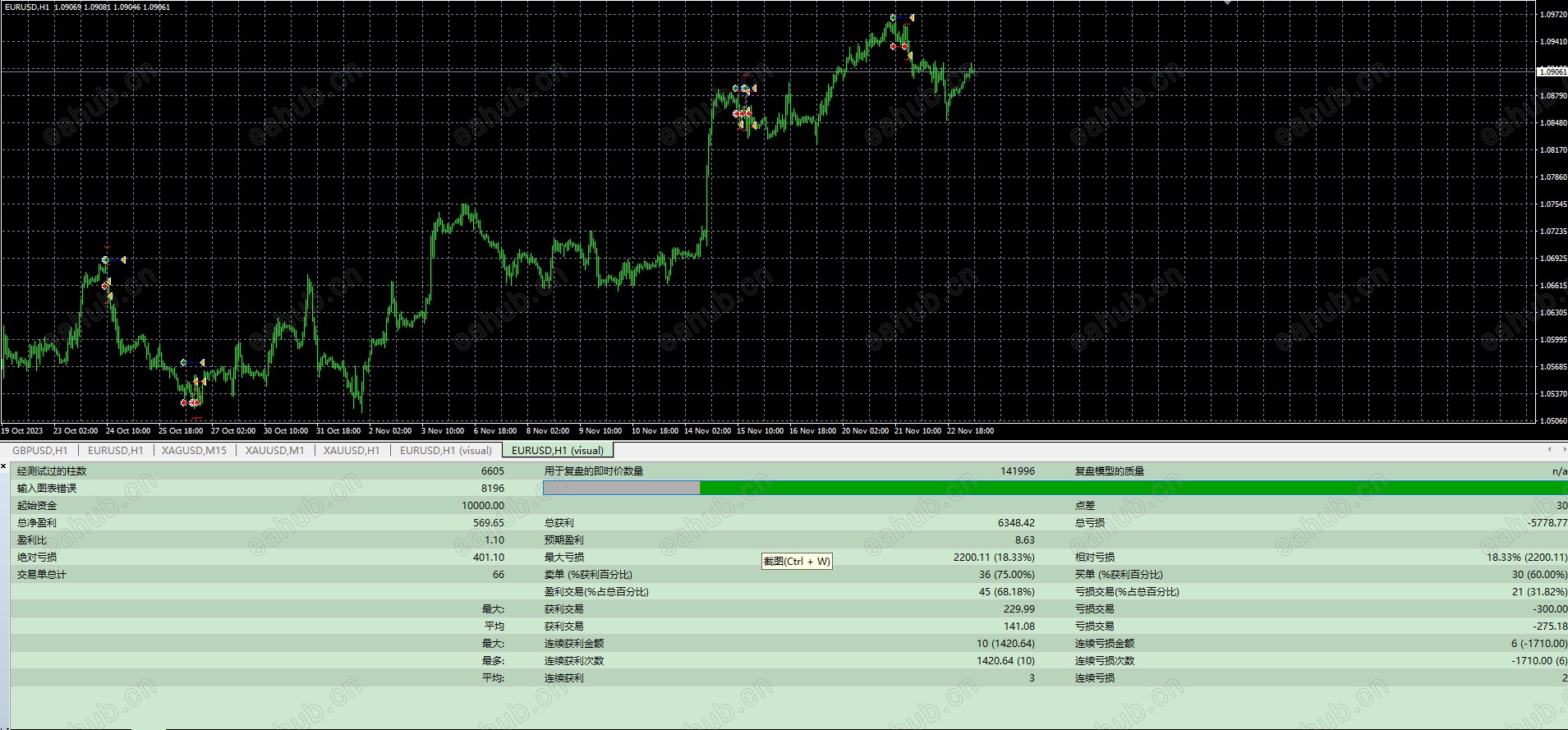Select the 盈利交易 value 45 (68.18%)
The image size is (1568, 730).
tap(1007, 592)
